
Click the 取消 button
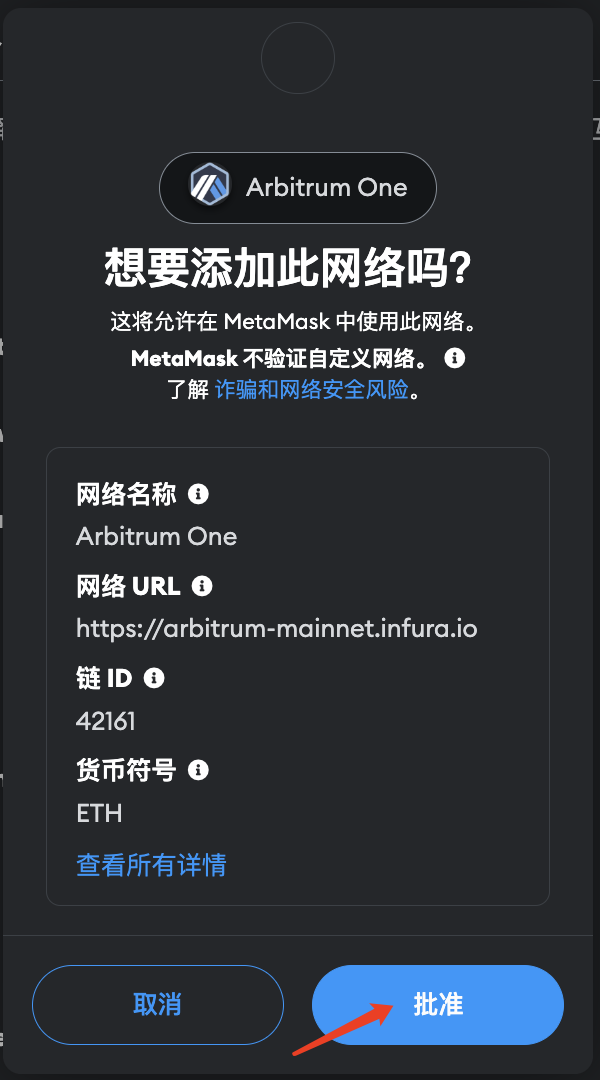pyautogui.click(x=158, y=1005)
